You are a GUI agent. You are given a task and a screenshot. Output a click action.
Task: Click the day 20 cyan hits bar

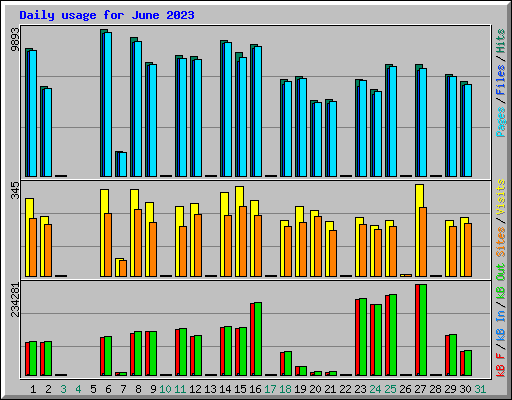(318, 139)
